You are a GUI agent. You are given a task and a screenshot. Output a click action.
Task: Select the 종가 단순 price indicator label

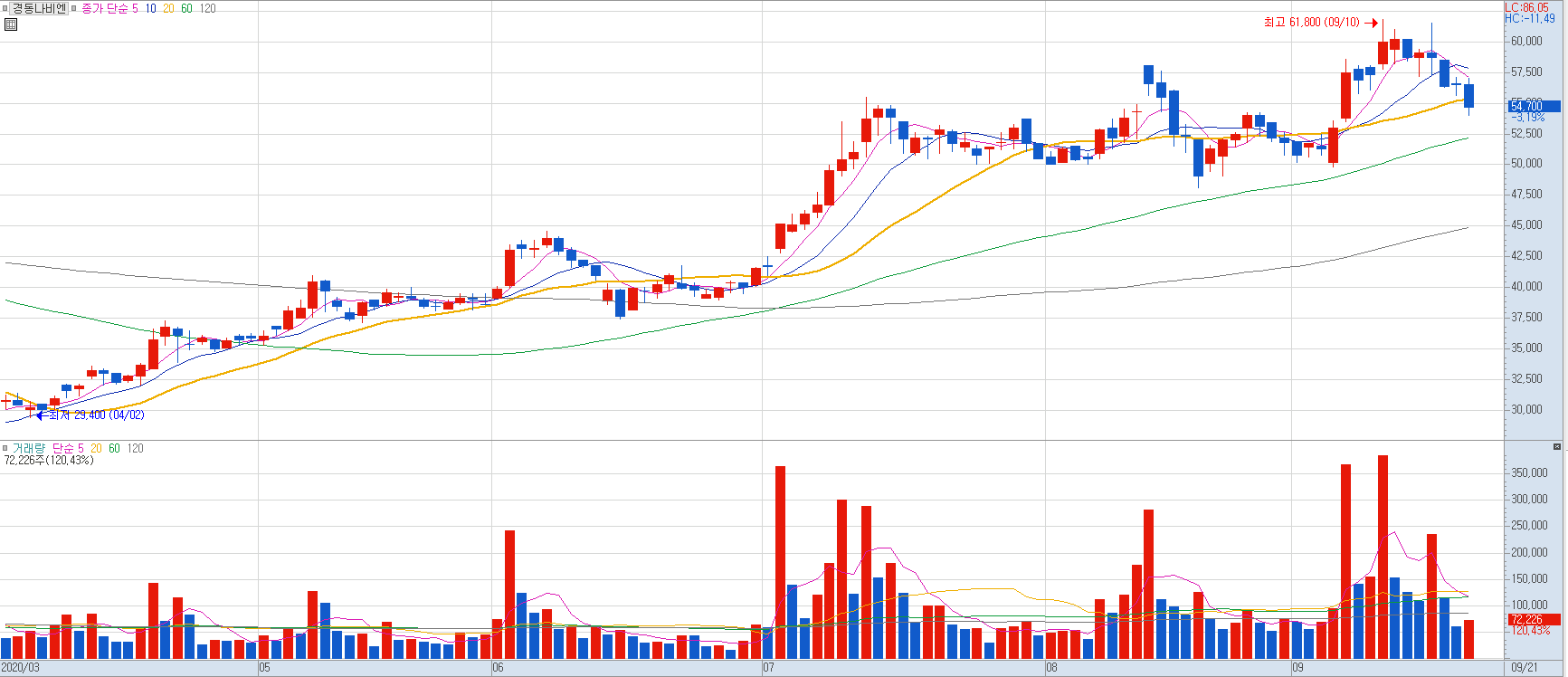coord(105,8)
